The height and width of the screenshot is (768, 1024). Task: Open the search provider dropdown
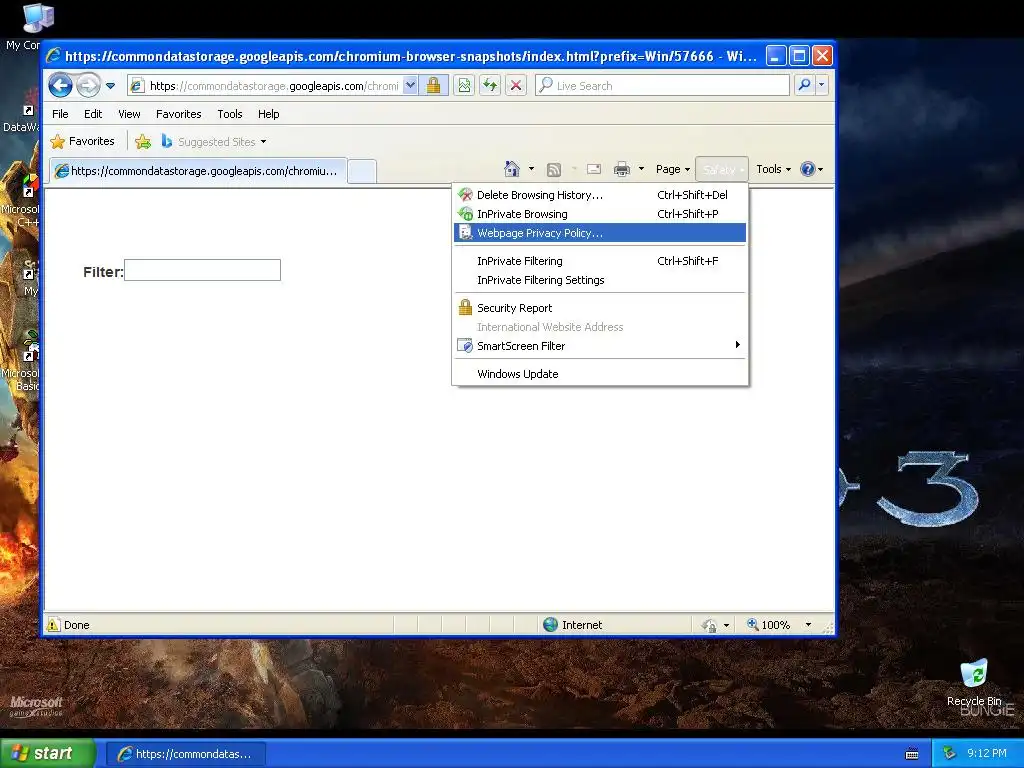click(x=822, y=86)
